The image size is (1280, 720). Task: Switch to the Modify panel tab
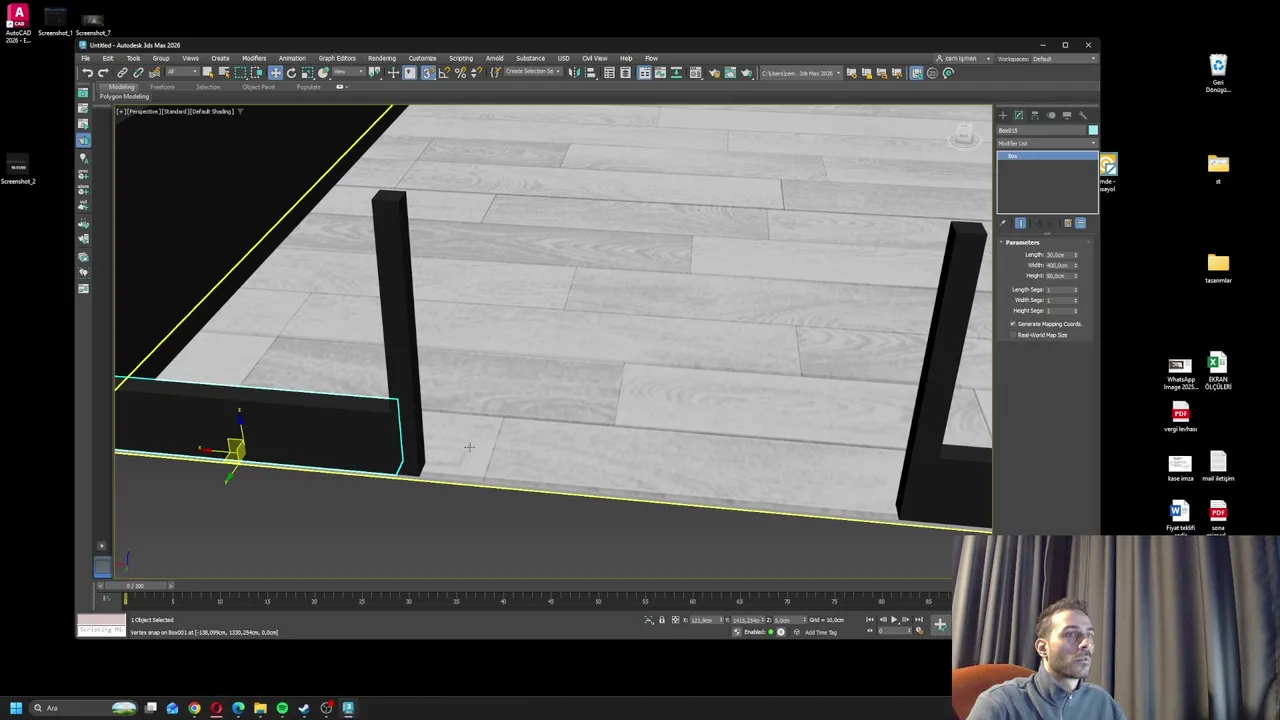pos(1019,115)
